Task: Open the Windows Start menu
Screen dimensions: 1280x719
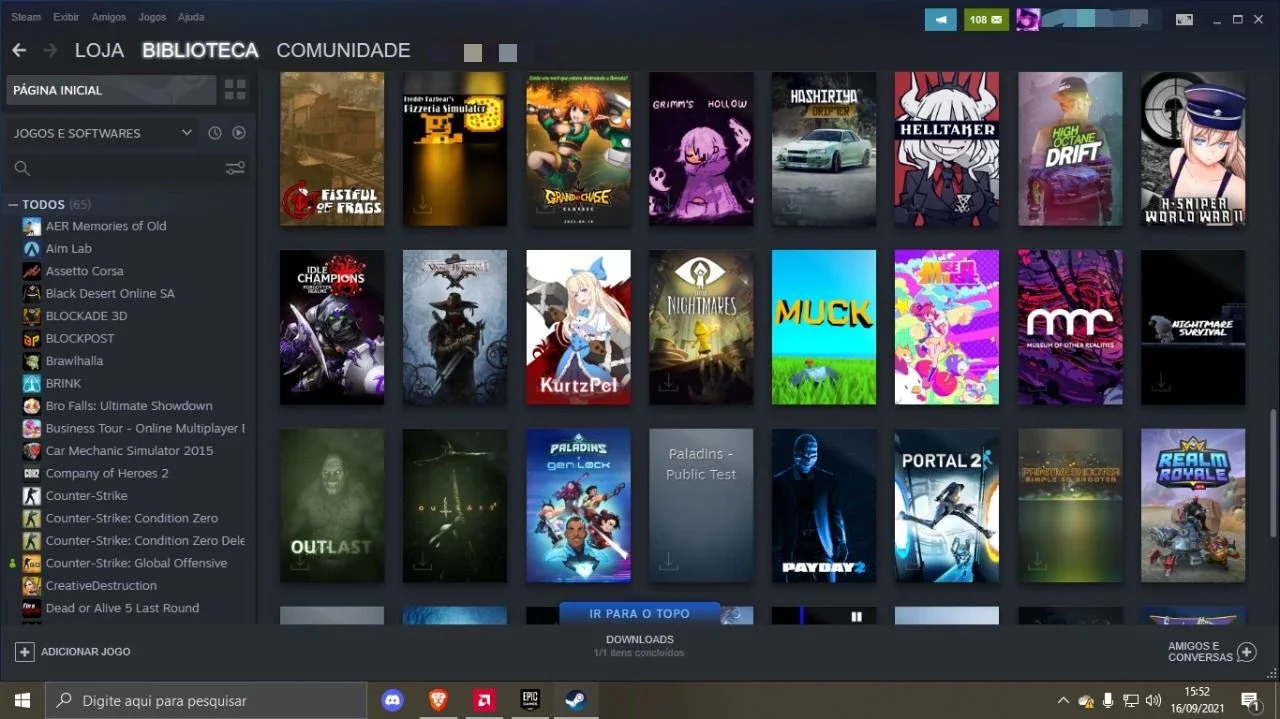Action: (22, 700)
